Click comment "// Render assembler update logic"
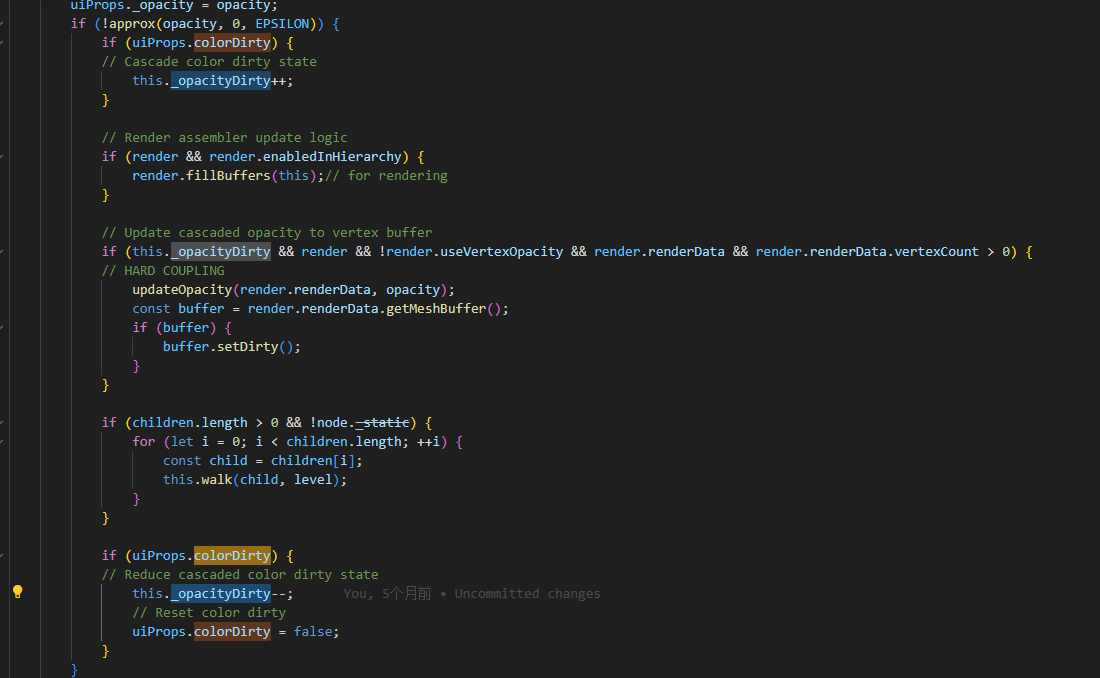The image size is (1100, 678). pyautogui.click(x=224, y=138)
